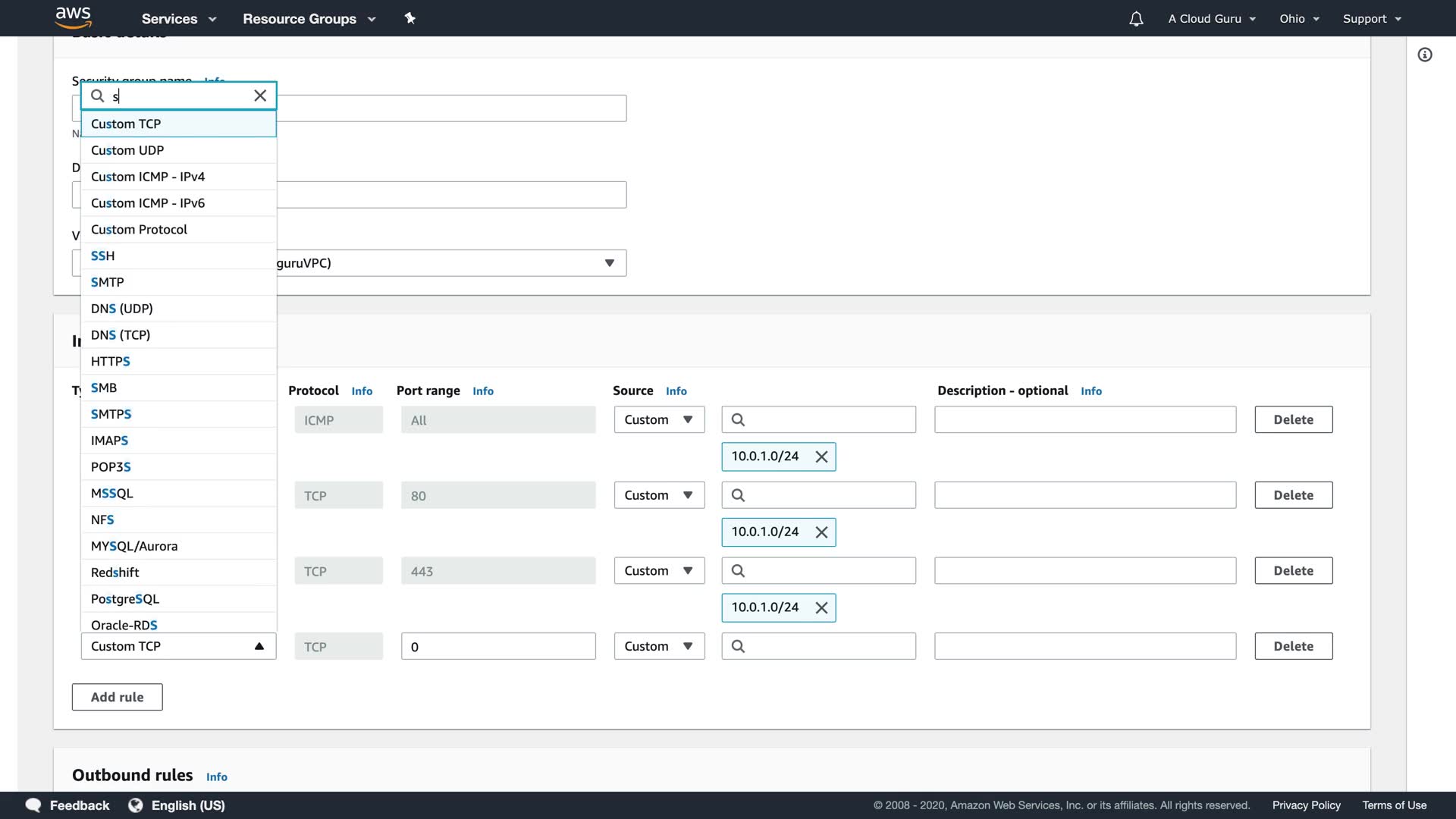Open the Services dropdown menu
Image resolution: width=1456 pixels, height=819 pixels.
click(x=178, y=19)
